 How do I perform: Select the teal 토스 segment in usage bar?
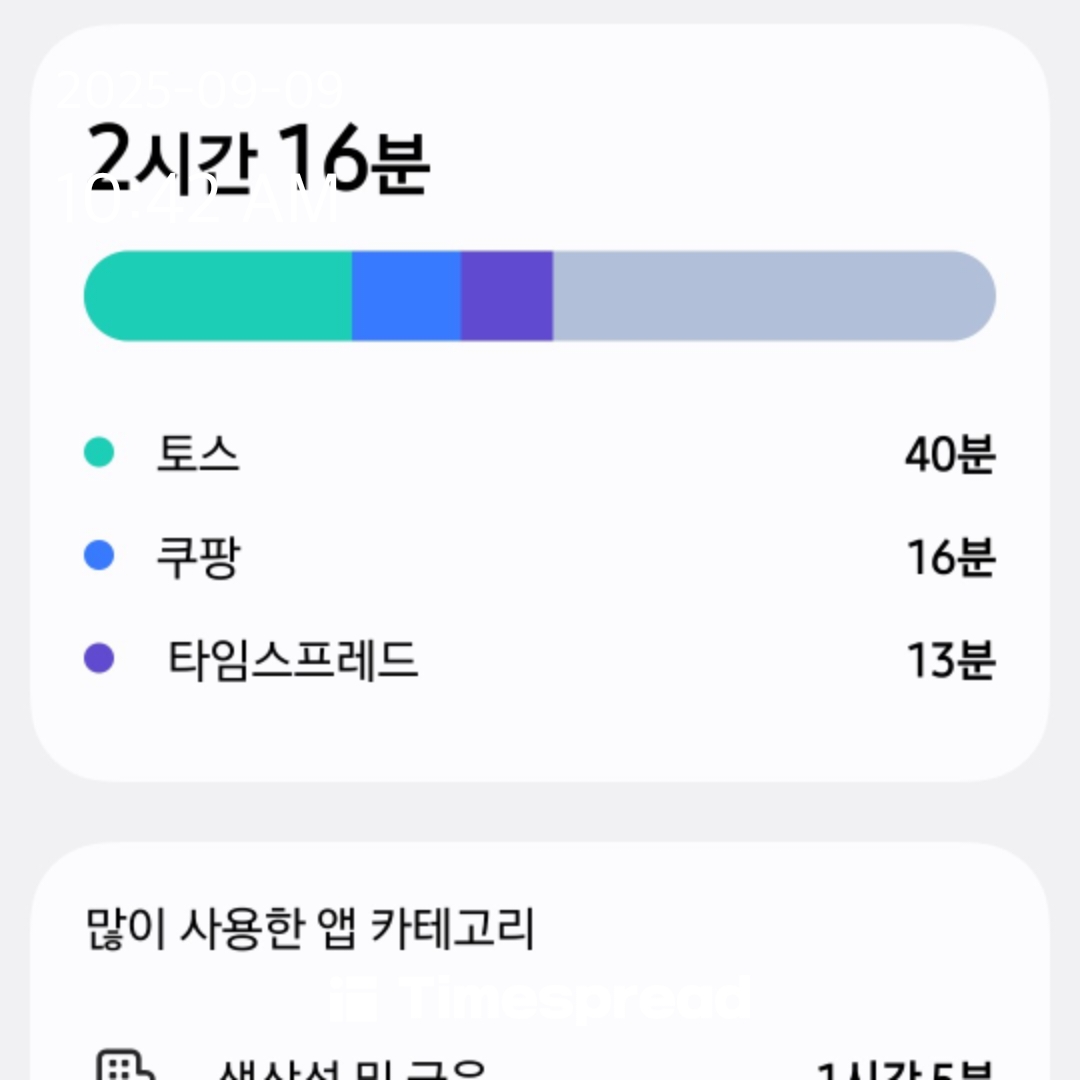coord(218,296)
